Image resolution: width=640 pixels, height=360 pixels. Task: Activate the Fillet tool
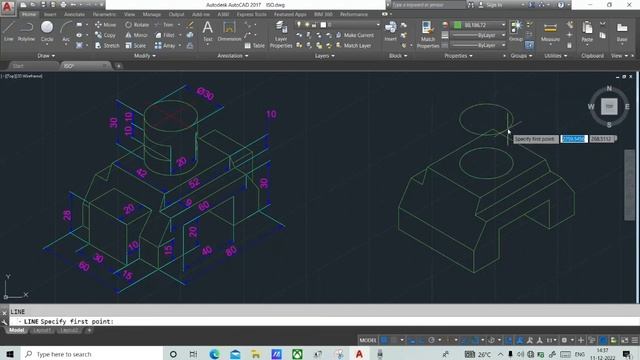(165, 35)
